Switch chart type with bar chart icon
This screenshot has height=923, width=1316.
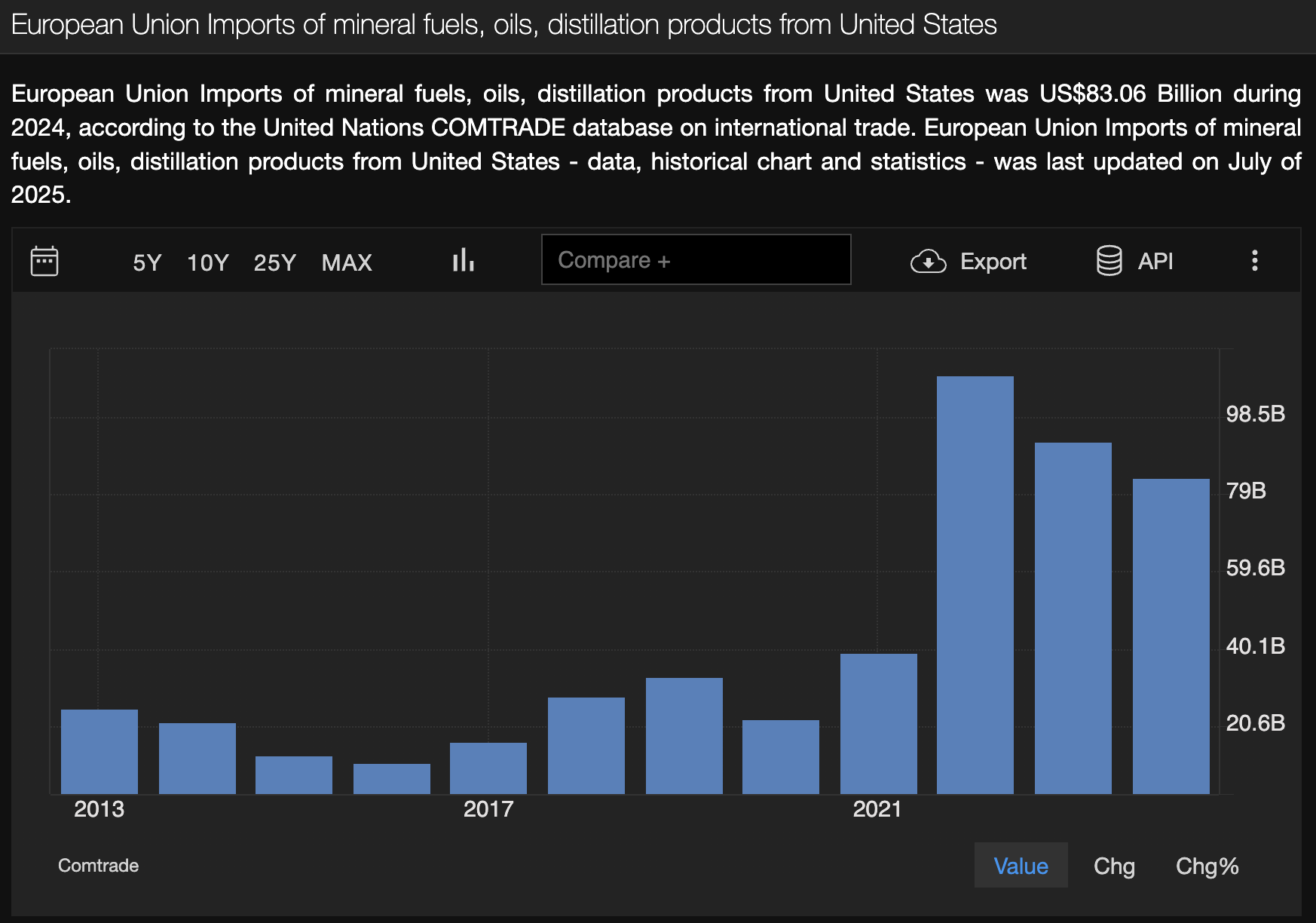click(x=464, y=260)
